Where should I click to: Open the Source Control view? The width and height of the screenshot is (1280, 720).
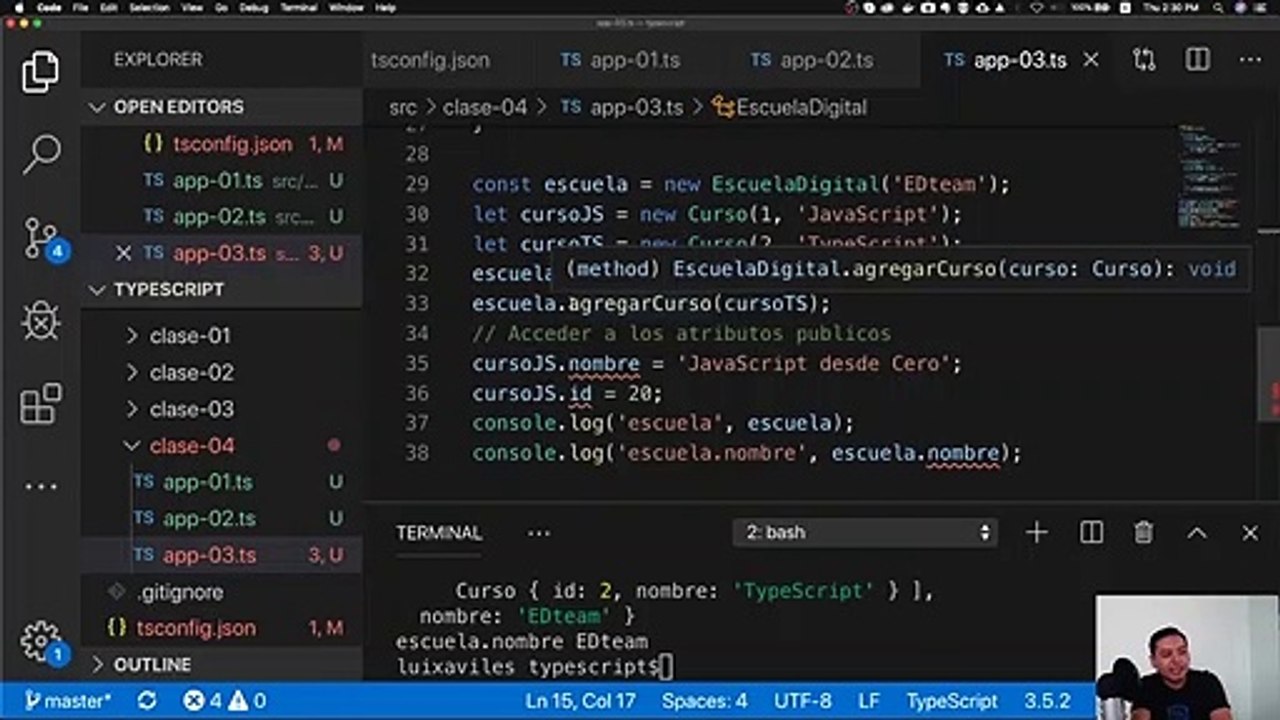42,238
